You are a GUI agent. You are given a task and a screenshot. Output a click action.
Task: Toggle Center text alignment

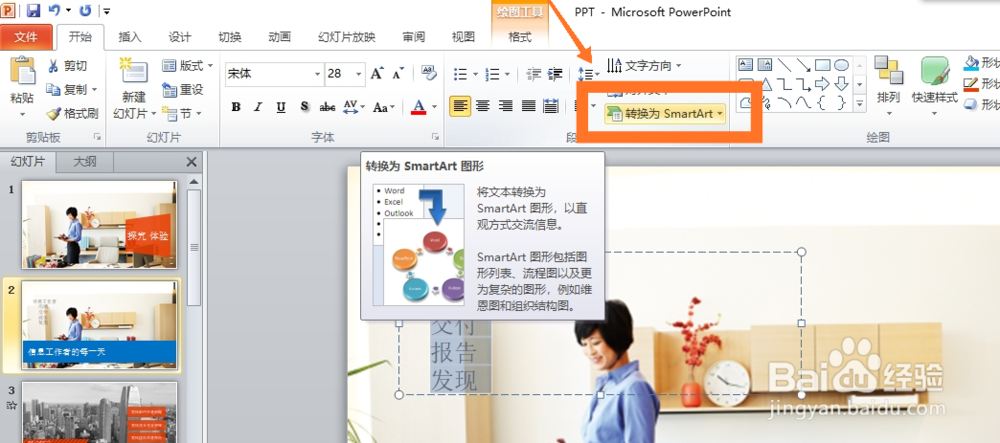[483, 106]
